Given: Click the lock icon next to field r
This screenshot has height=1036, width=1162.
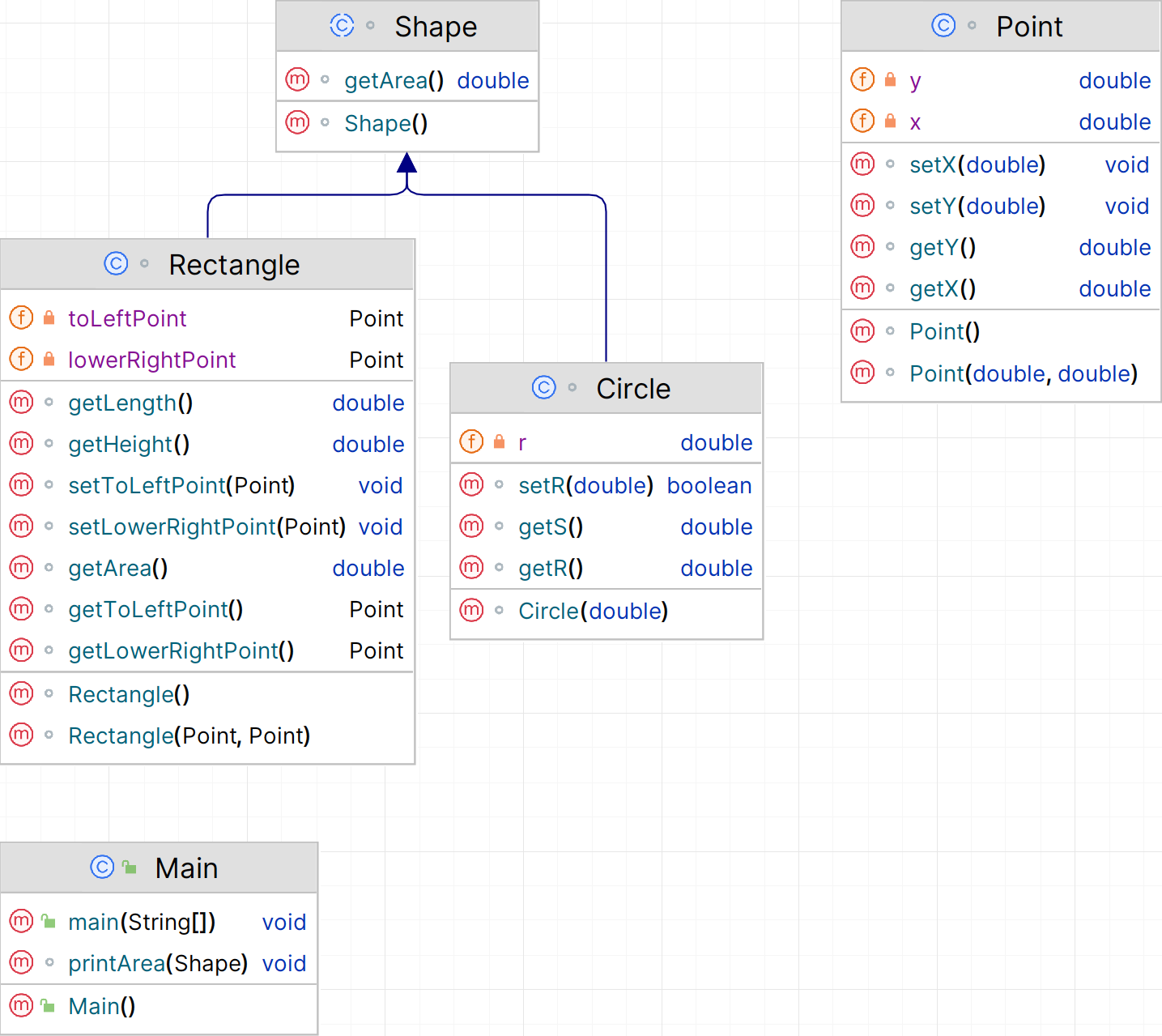Looking at the screenshot, I should coord(500,442).
